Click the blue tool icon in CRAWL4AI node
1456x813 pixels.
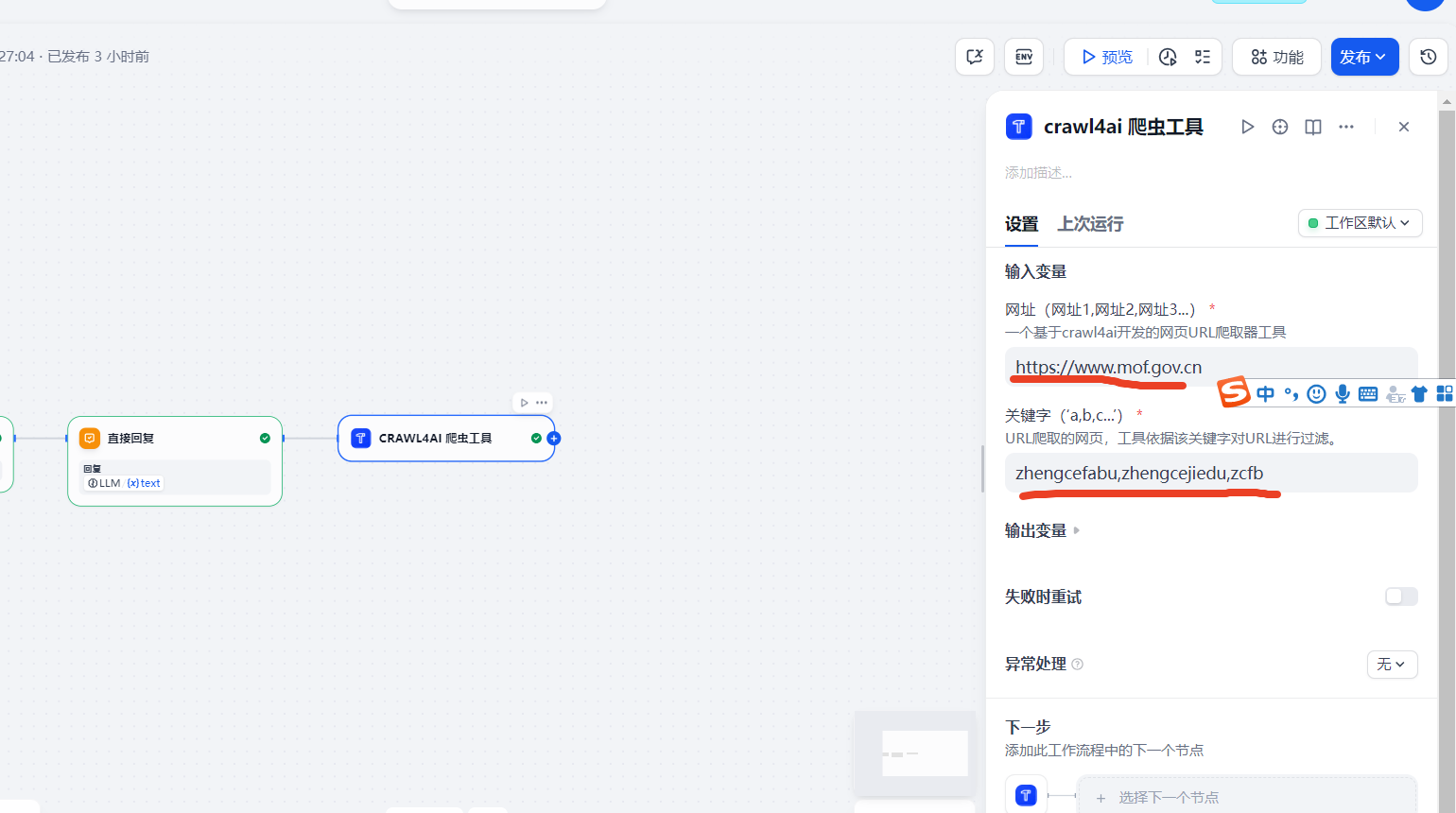(x=360, y=438)
